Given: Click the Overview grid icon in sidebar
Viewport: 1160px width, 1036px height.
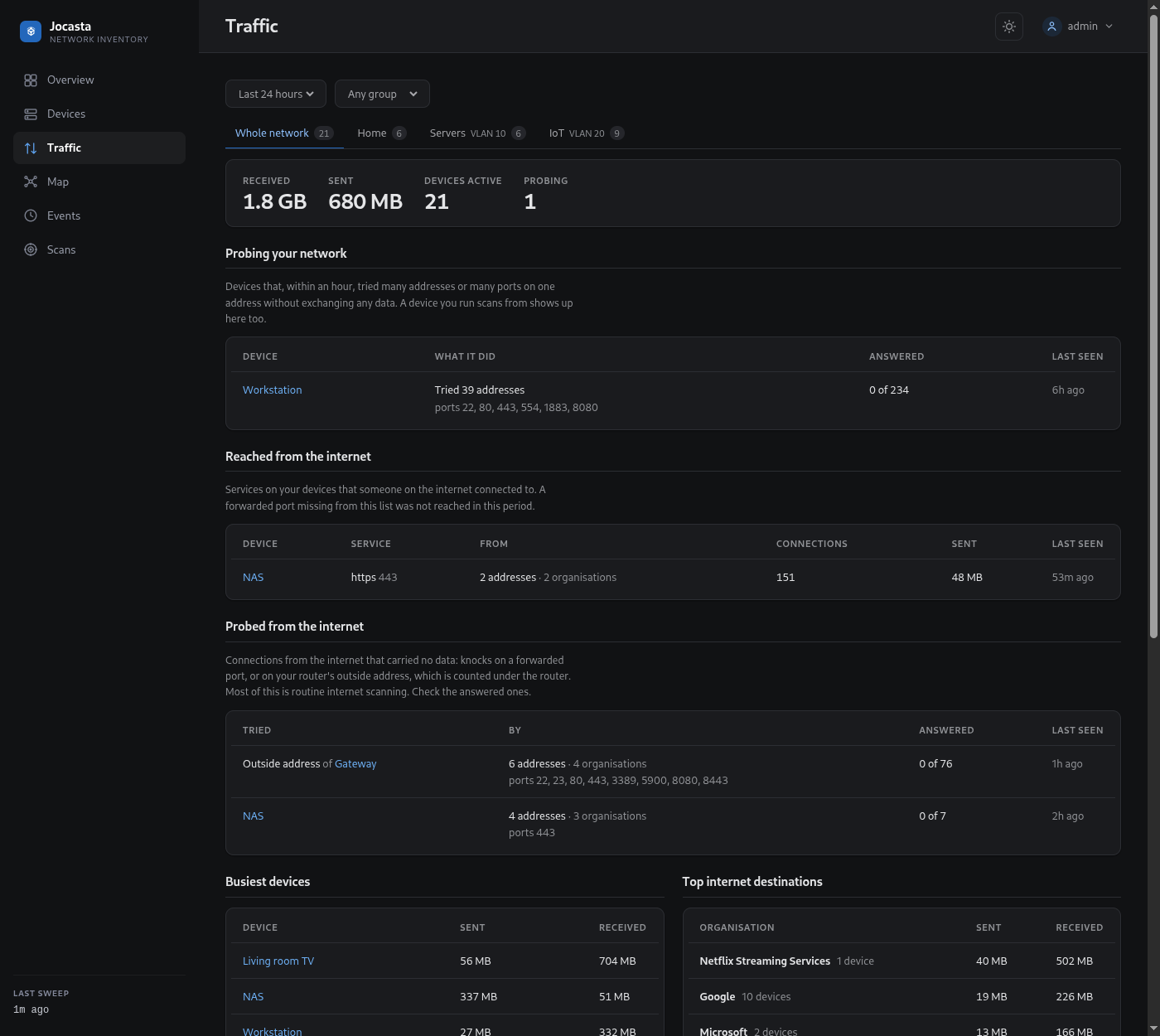Looking at the screenshot, I should tap(31, 80).
